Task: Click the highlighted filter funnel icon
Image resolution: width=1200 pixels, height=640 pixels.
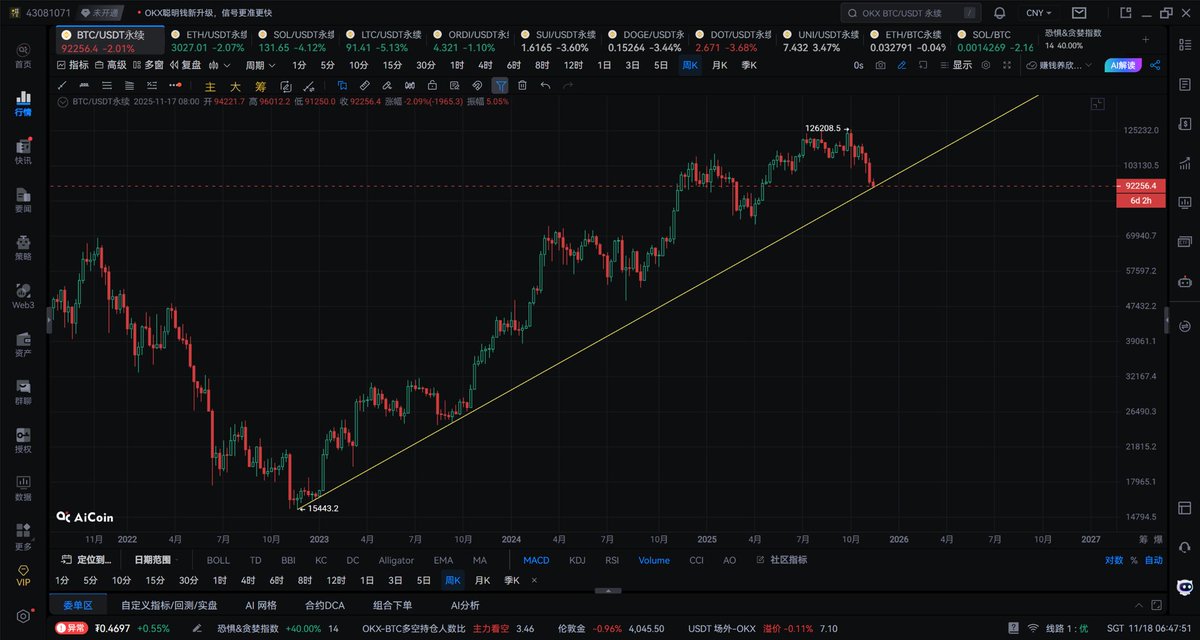Action: point(500,86)
